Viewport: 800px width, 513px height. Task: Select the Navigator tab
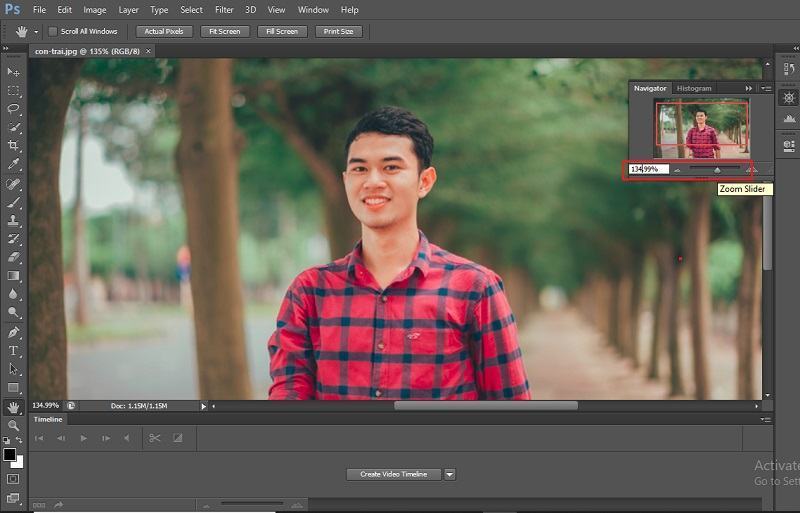click(x=650, y=88)
